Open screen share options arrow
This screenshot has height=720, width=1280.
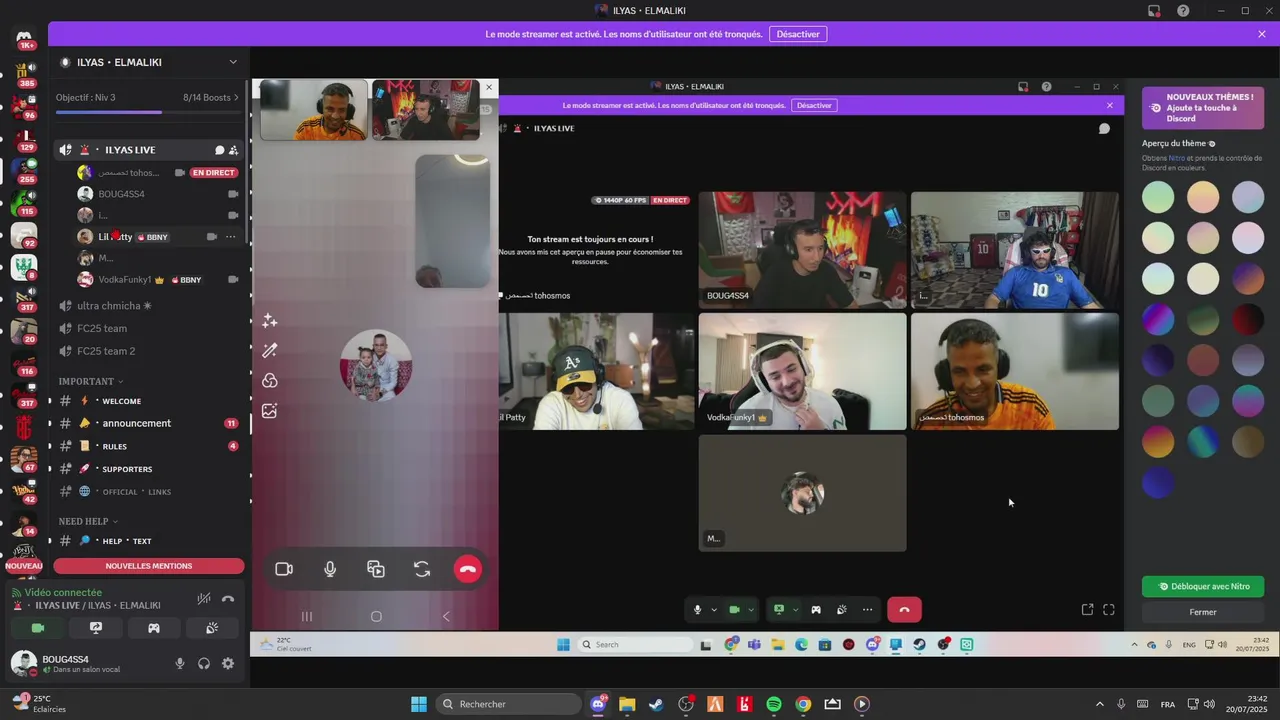(x=796, y=610)
